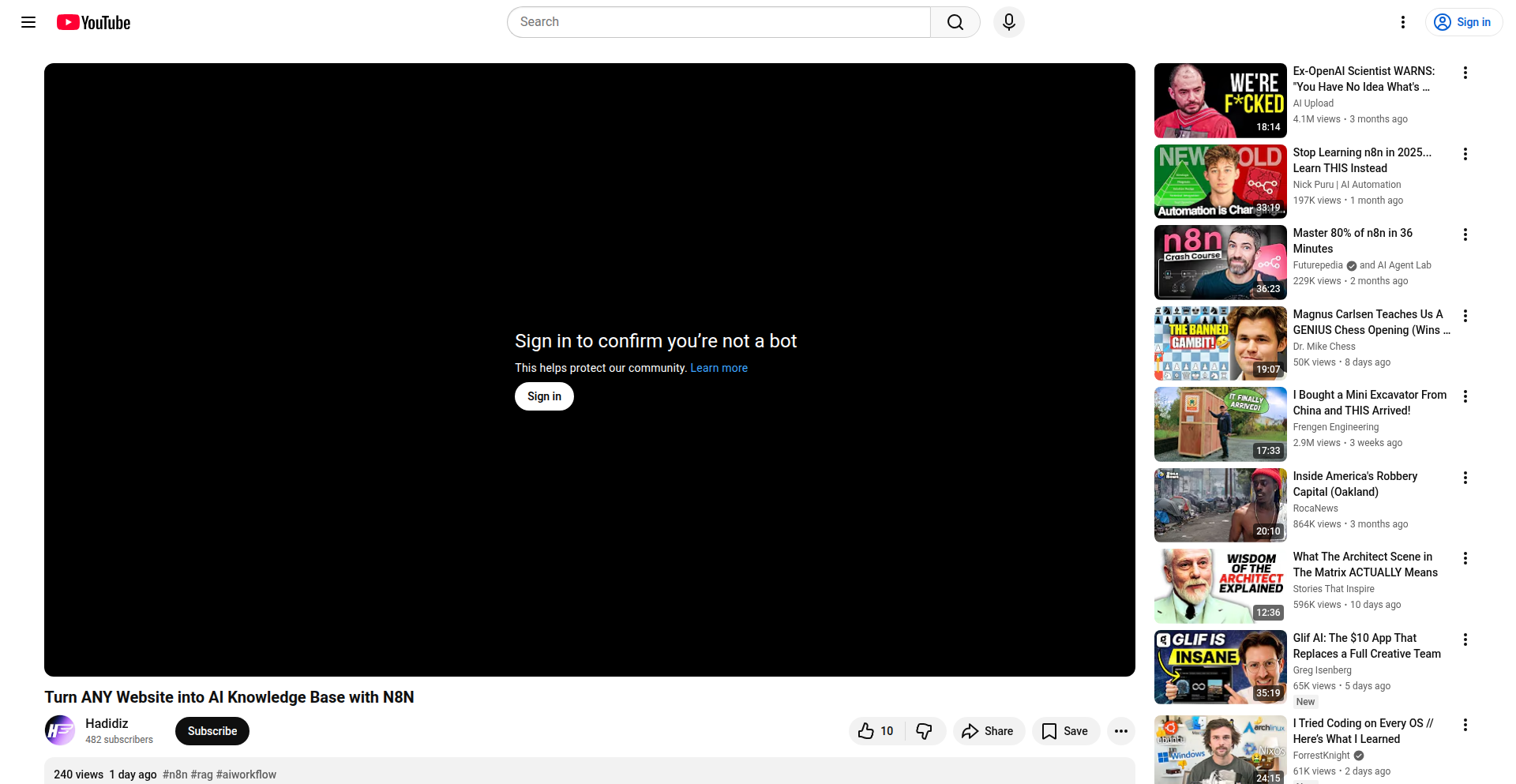Open the mini excavator crate thumbnail
This screenshot has width=1516, height=784.
pos(1221,424)
